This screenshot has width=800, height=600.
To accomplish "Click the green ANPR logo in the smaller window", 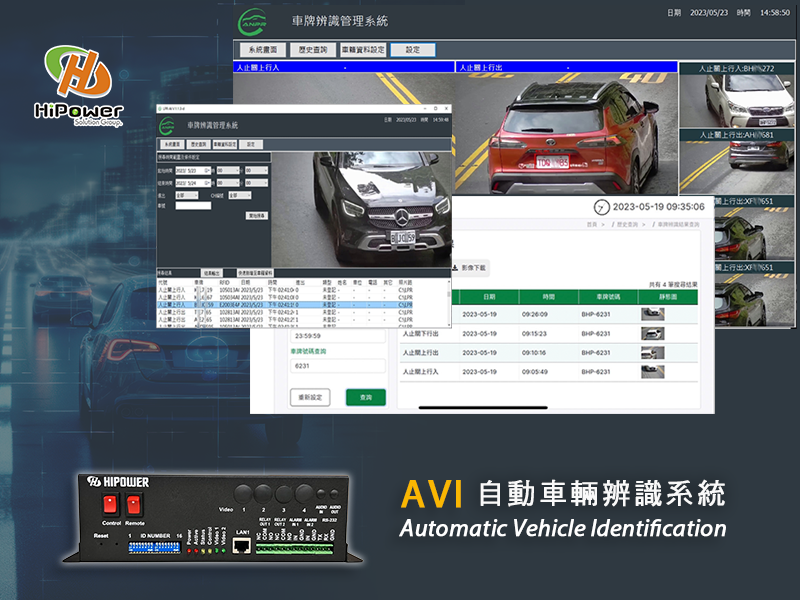I will pos(165,126).
